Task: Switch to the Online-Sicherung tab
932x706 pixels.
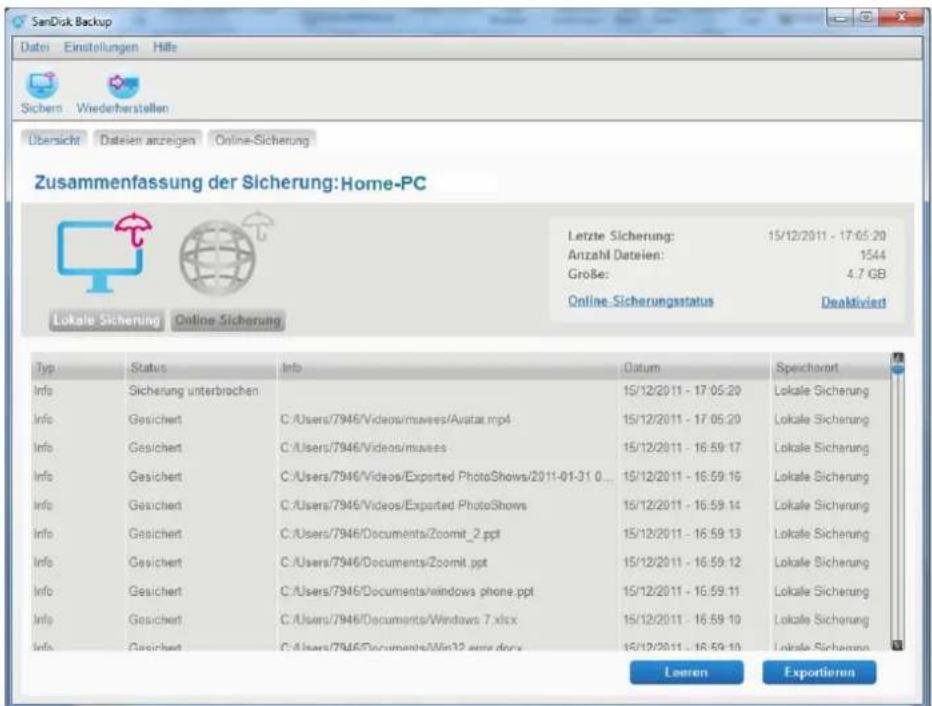Action: pos(262,140)
